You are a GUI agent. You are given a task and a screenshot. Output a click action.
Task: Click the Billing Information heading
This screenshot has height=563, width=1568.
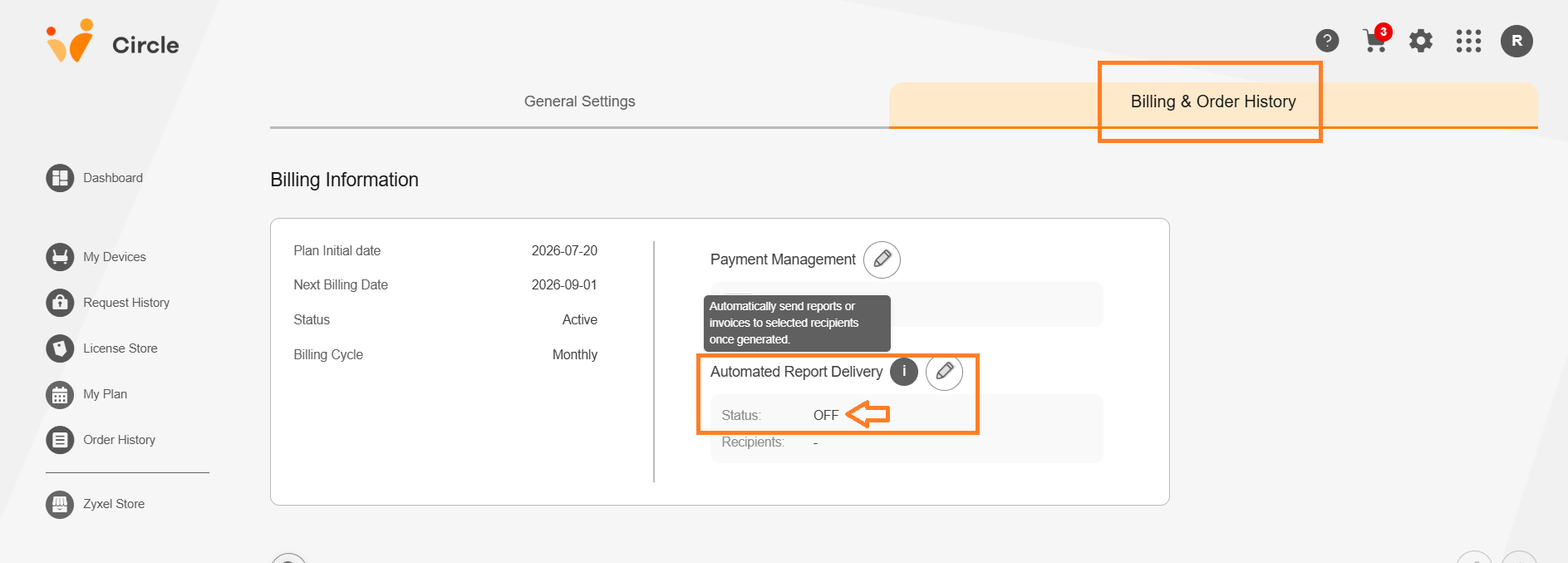click(344, 180)
